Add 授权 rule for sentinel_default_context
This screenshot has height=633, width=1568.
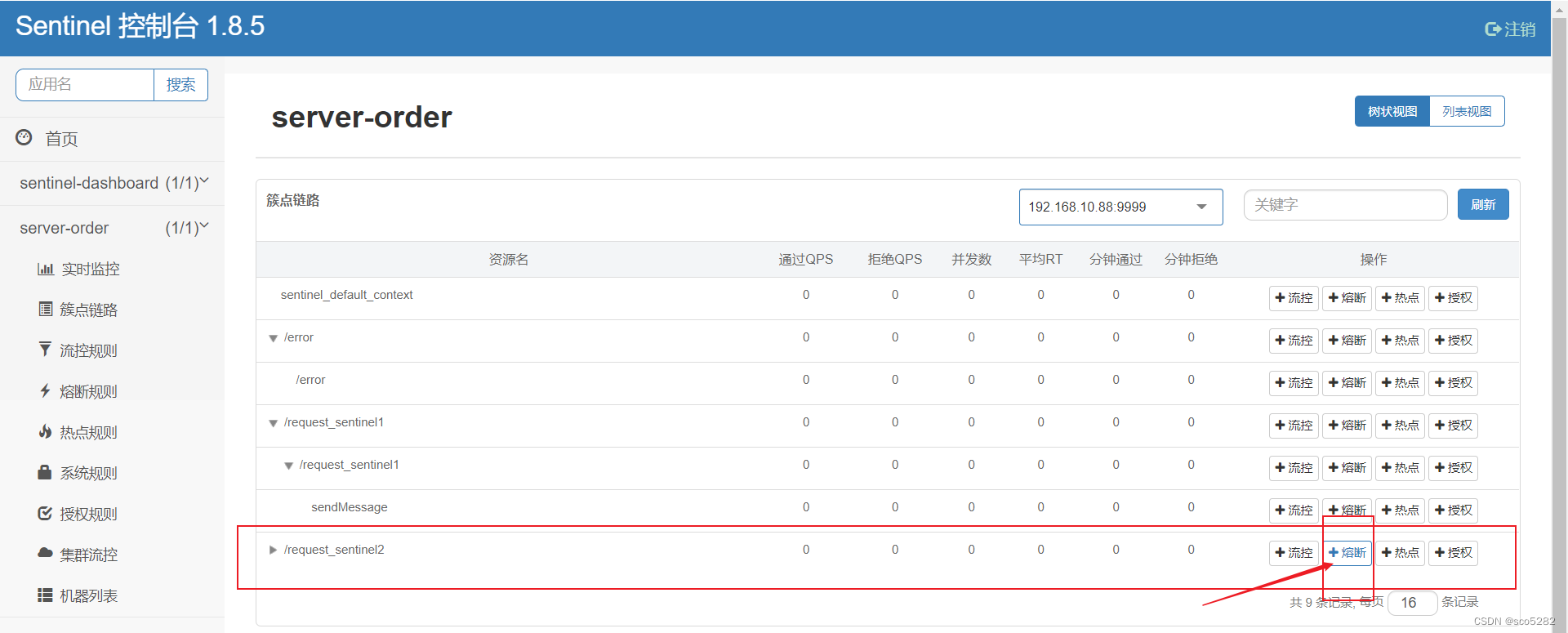point(1453,298)
